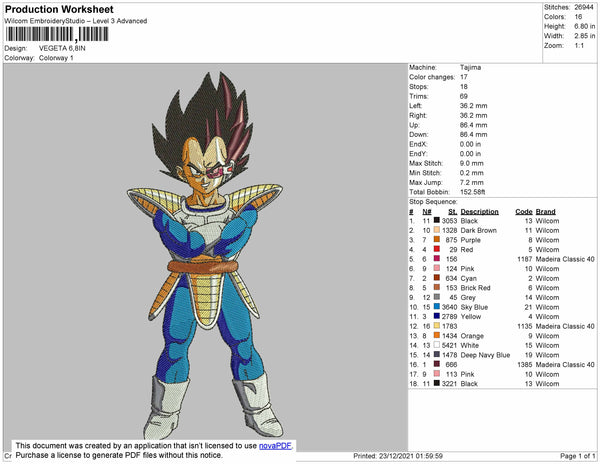The image size is (600, 464).
Task: Select the Trims value 69
Action: 463,96
